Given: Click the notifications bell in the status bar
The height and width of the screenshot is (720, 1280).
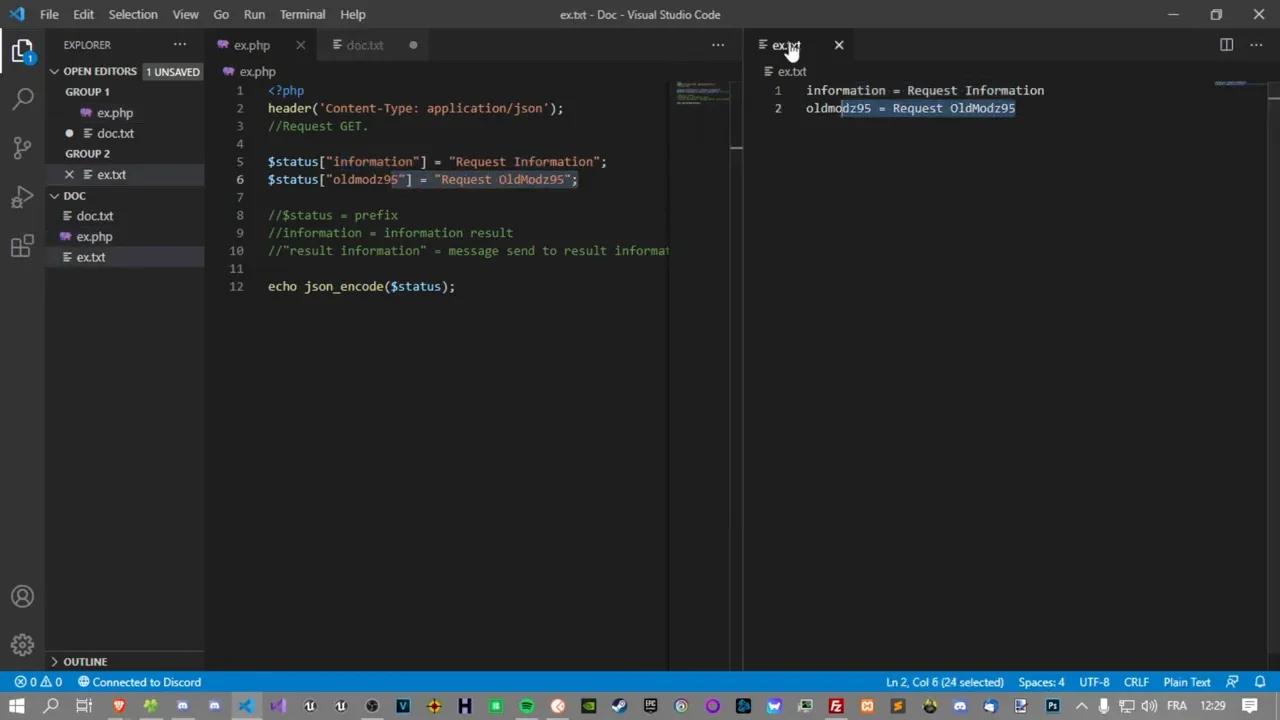Looking at the screenshot, I should pyautogui.click(x=1261, y=682).
